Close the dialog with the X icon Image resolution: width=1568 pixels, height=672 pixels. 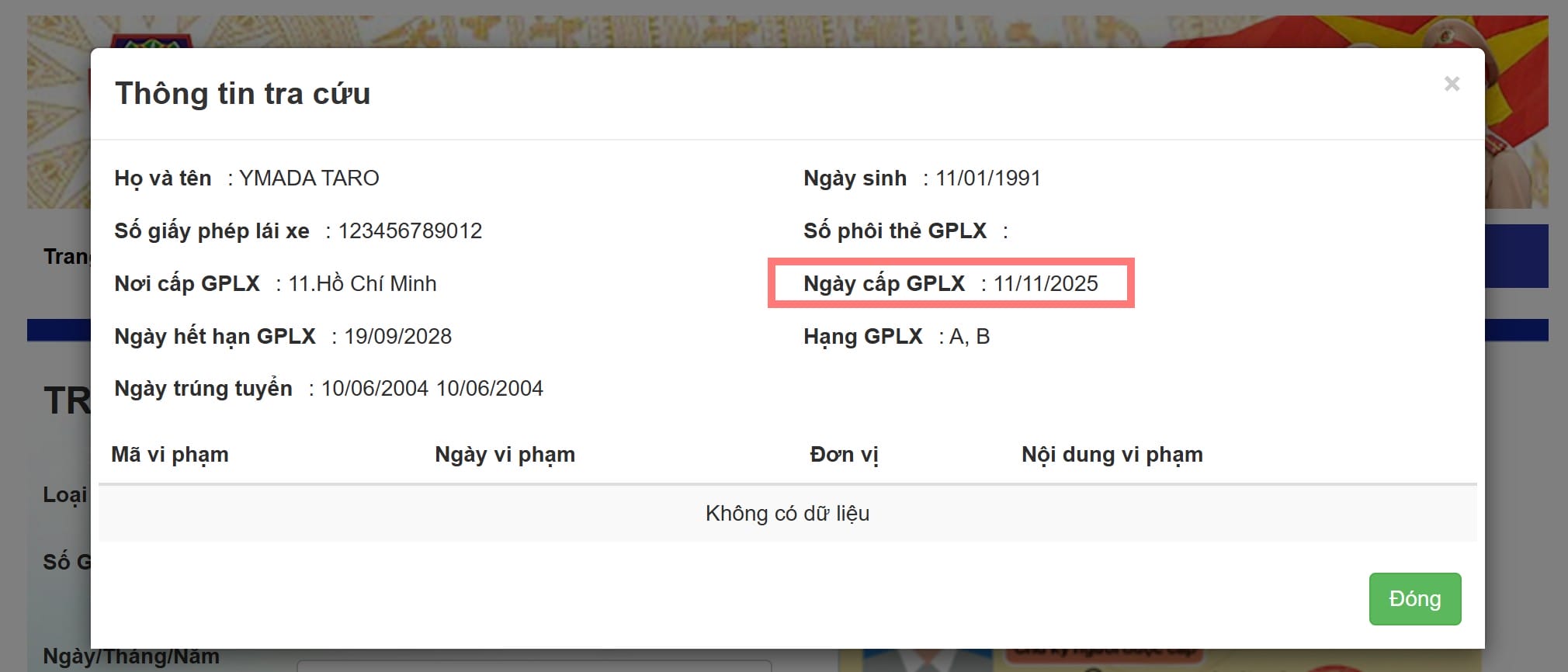pos(1452,84)
